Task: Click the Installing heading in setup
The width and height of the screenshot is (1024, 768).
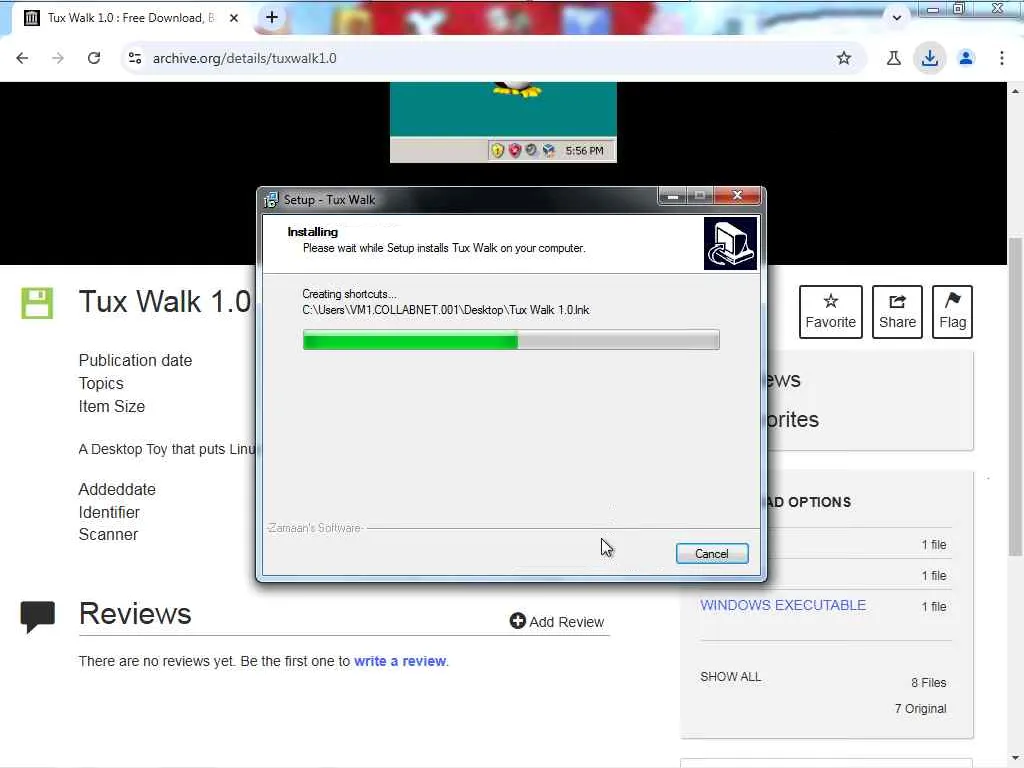Action: [x=312, y=232]
